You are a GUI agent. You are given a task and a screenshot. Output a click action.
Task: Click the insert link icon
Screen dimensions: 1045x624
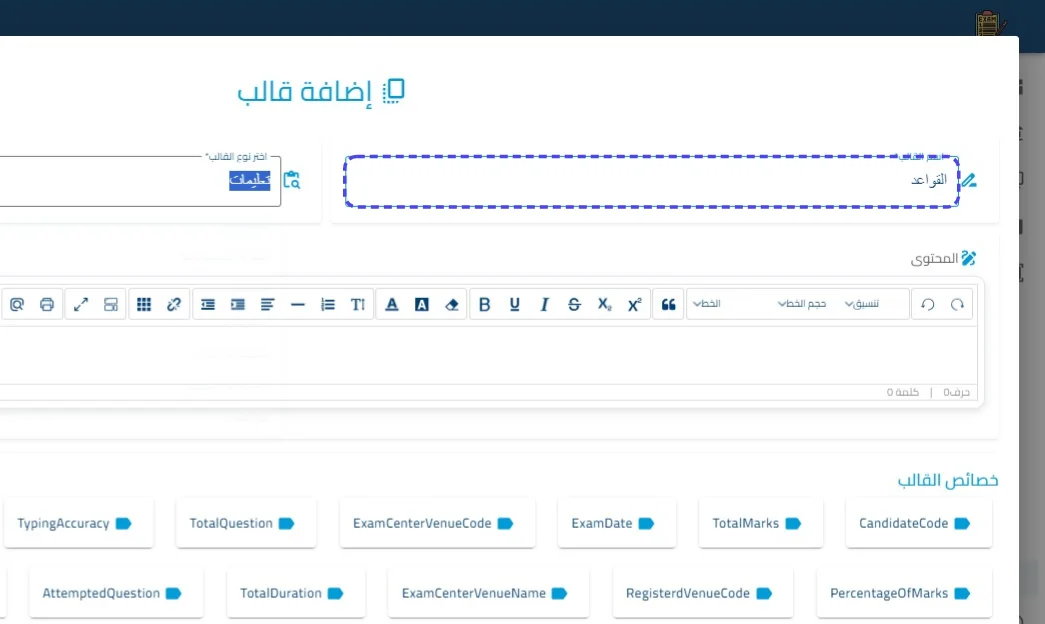[x=174, y=305]
